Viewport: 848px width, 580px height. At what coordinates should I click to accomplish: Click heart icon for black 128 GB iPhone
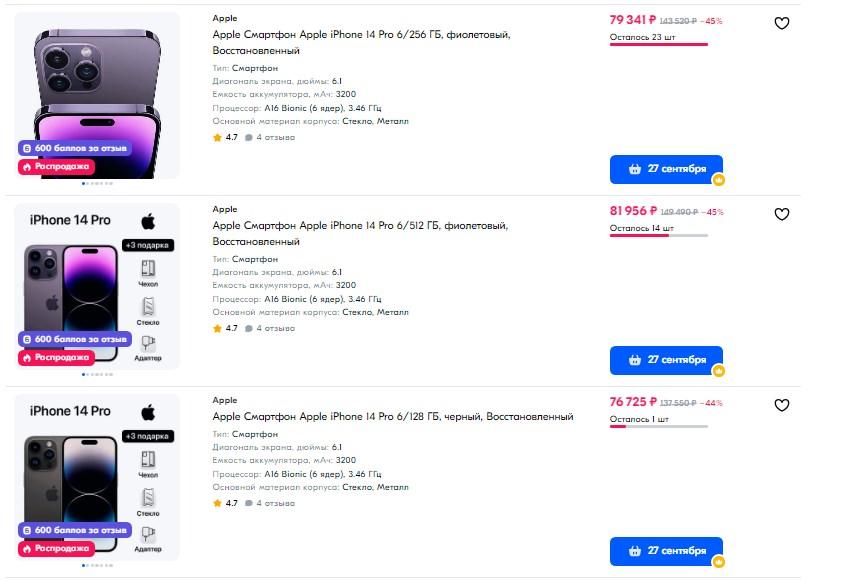(782, 405)
